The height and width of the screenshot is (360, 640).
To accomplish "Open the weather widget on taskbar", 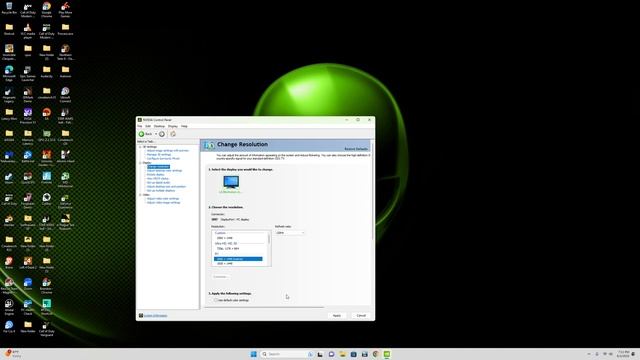I will coord(12,354).
